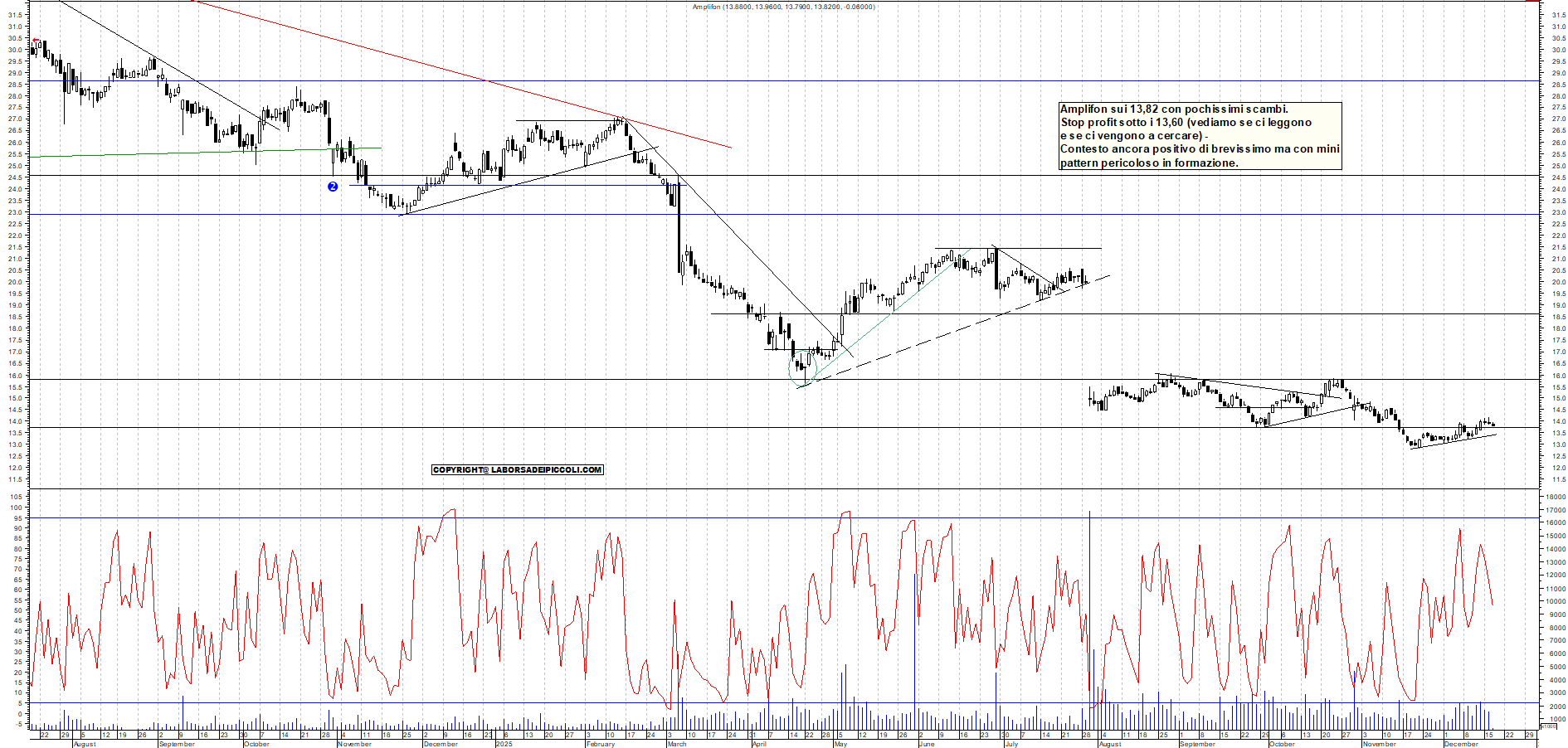Image resolution: width=1568 pixels, height=748 pixels.
Task: Click the blue circled number 2 marker
Action: 333,187
